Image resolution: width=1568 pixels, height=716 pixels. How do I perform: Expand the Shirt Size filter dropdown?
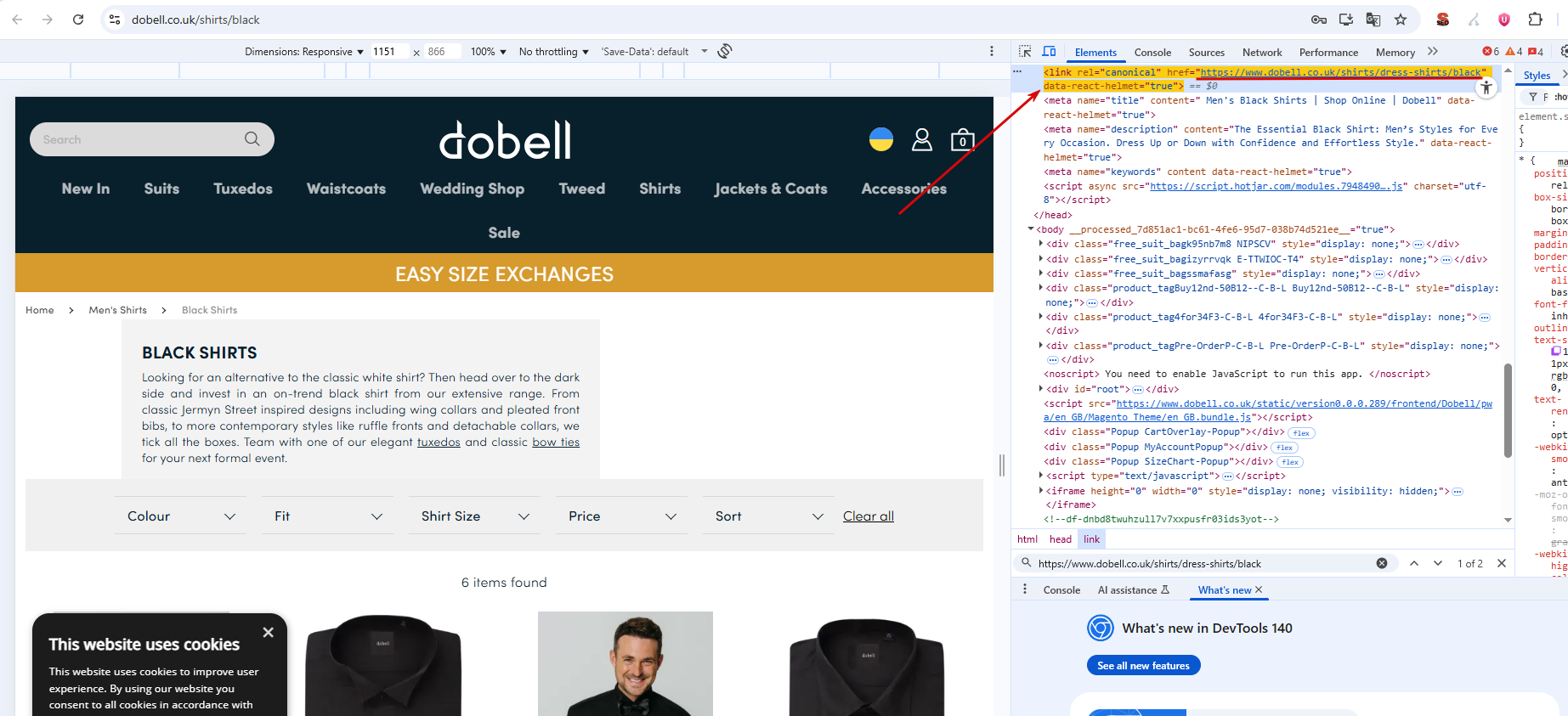[475, 516]
